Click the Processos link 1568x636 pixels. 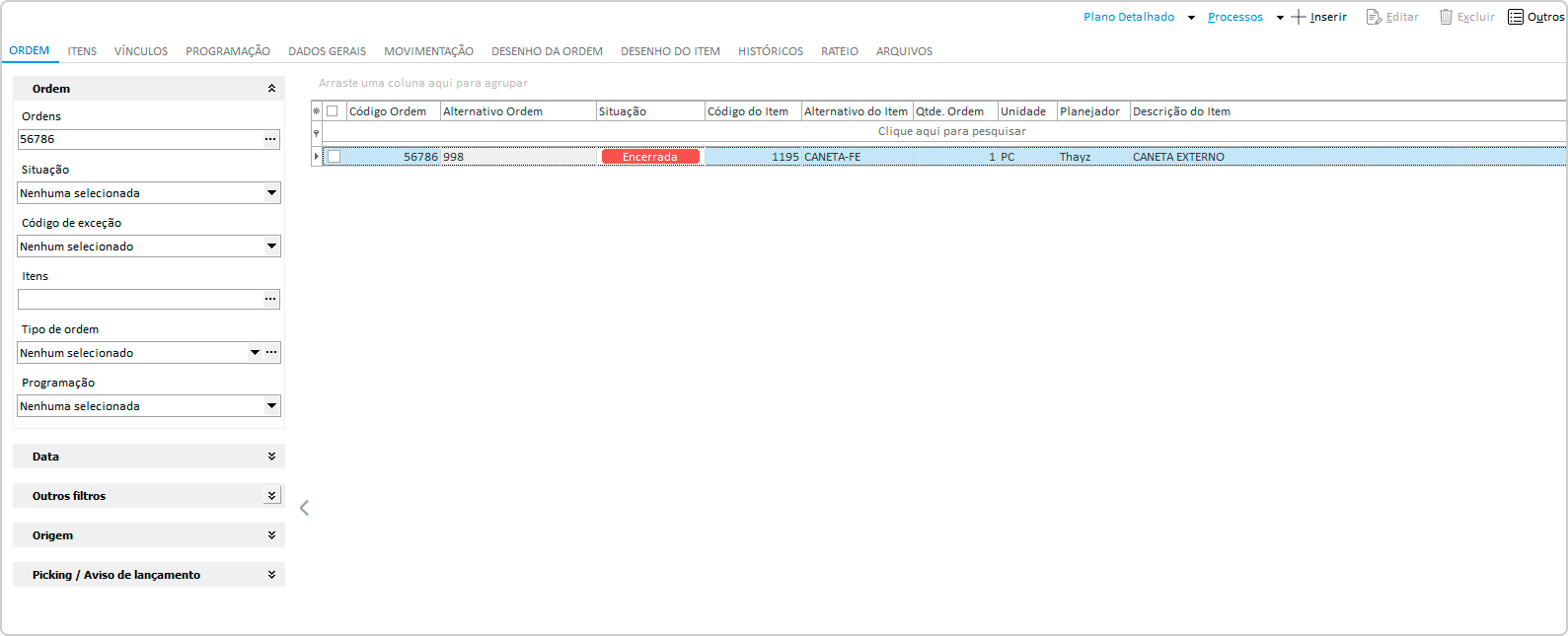pyautogui.click(x=1234, y=17)
